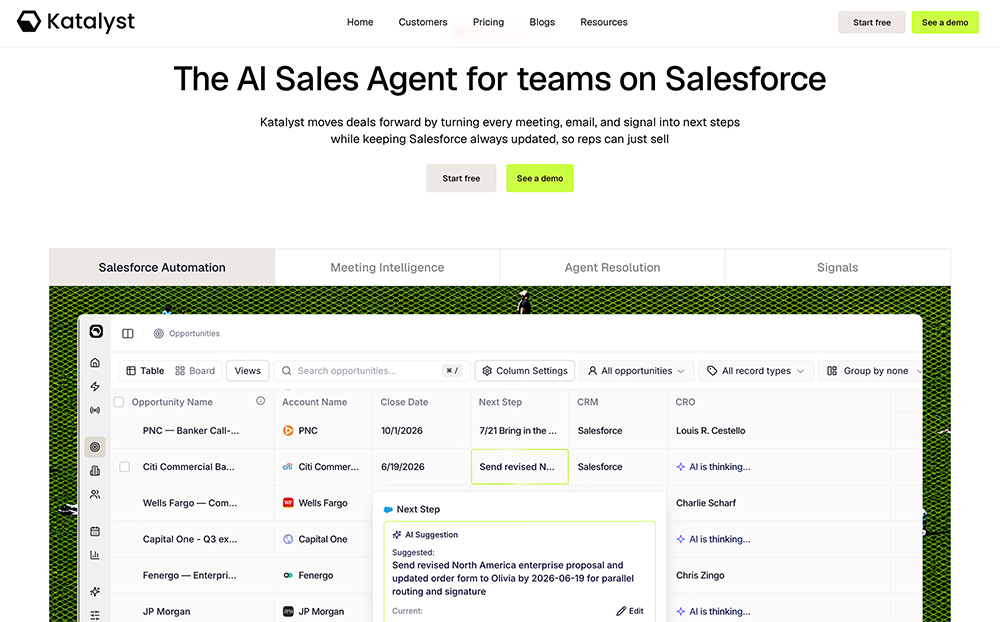
Task: Switch to Board view toggle
Action: 195,371
